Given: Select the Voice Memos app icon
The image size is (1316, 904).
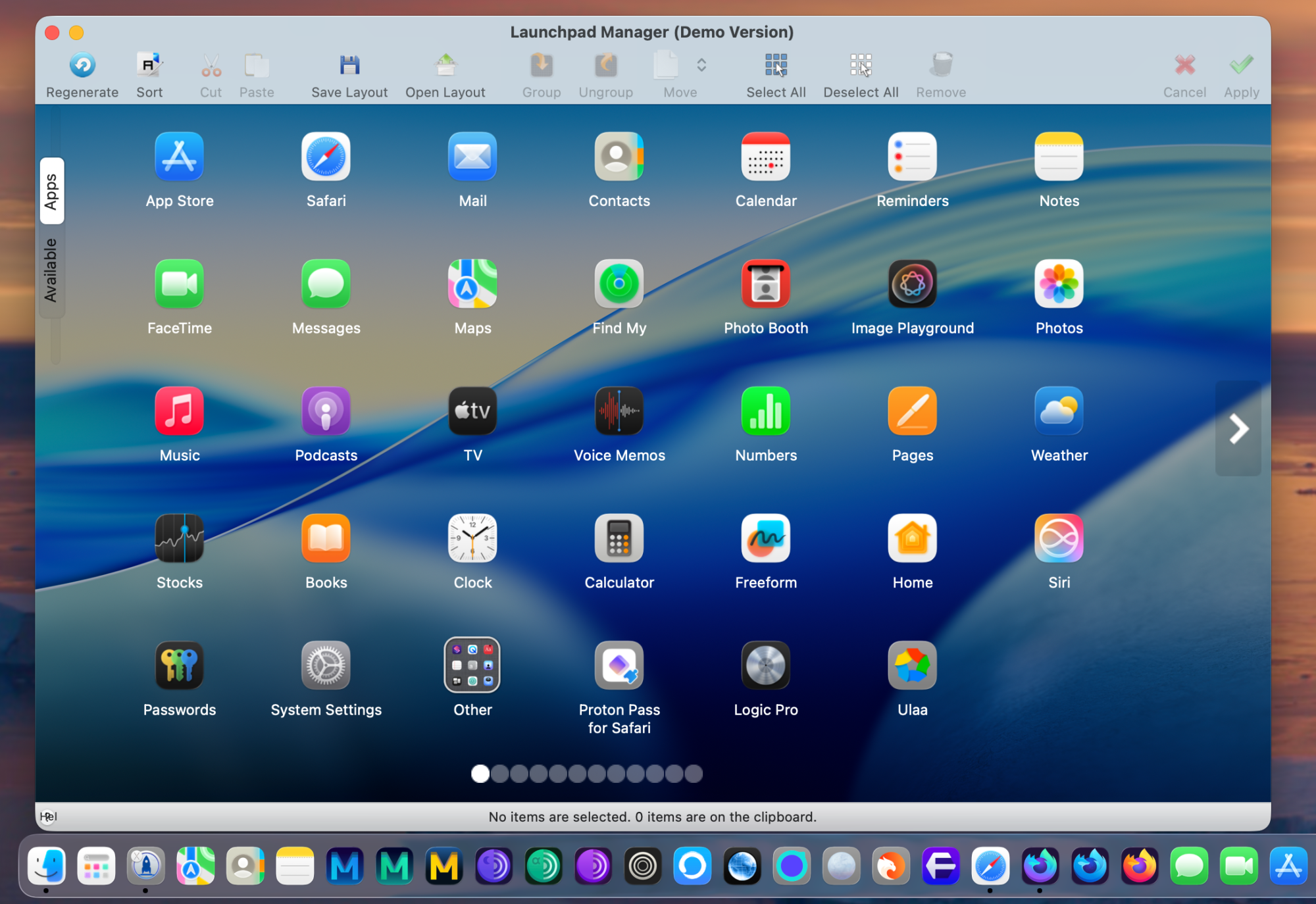Looking at the screenshot, I should tap(619, 411).
